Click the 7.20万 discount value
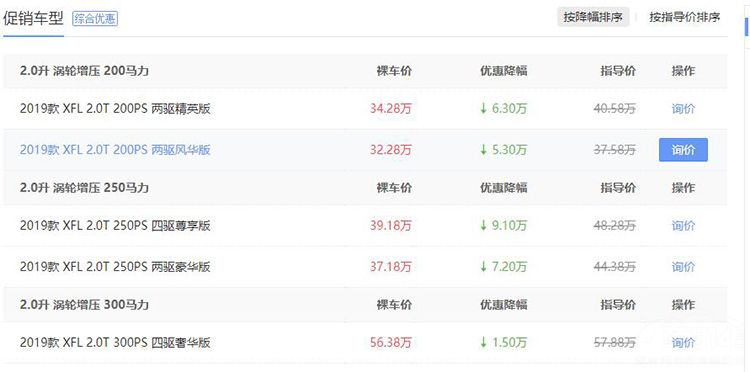 509,266
